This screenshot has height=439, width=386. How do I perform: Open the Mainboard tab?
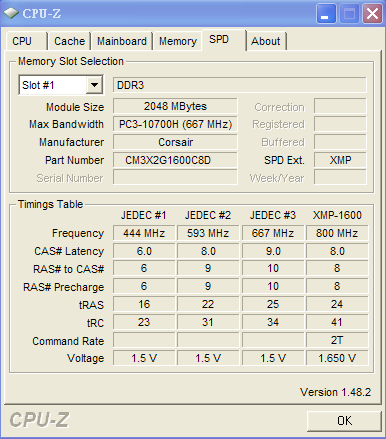click(122, 41)
